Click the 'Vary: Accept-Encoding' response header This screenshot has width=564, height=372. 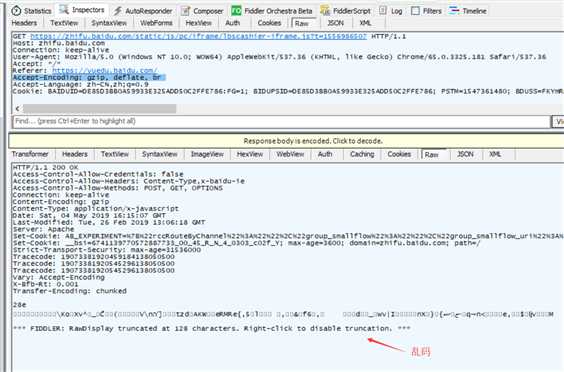(x=58, y=277)
